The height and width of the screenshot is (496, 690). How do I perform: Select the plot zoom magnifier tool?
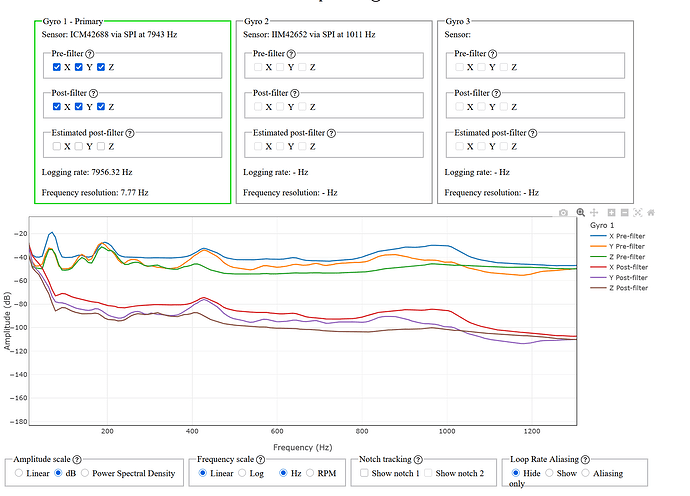click(580, 213)
